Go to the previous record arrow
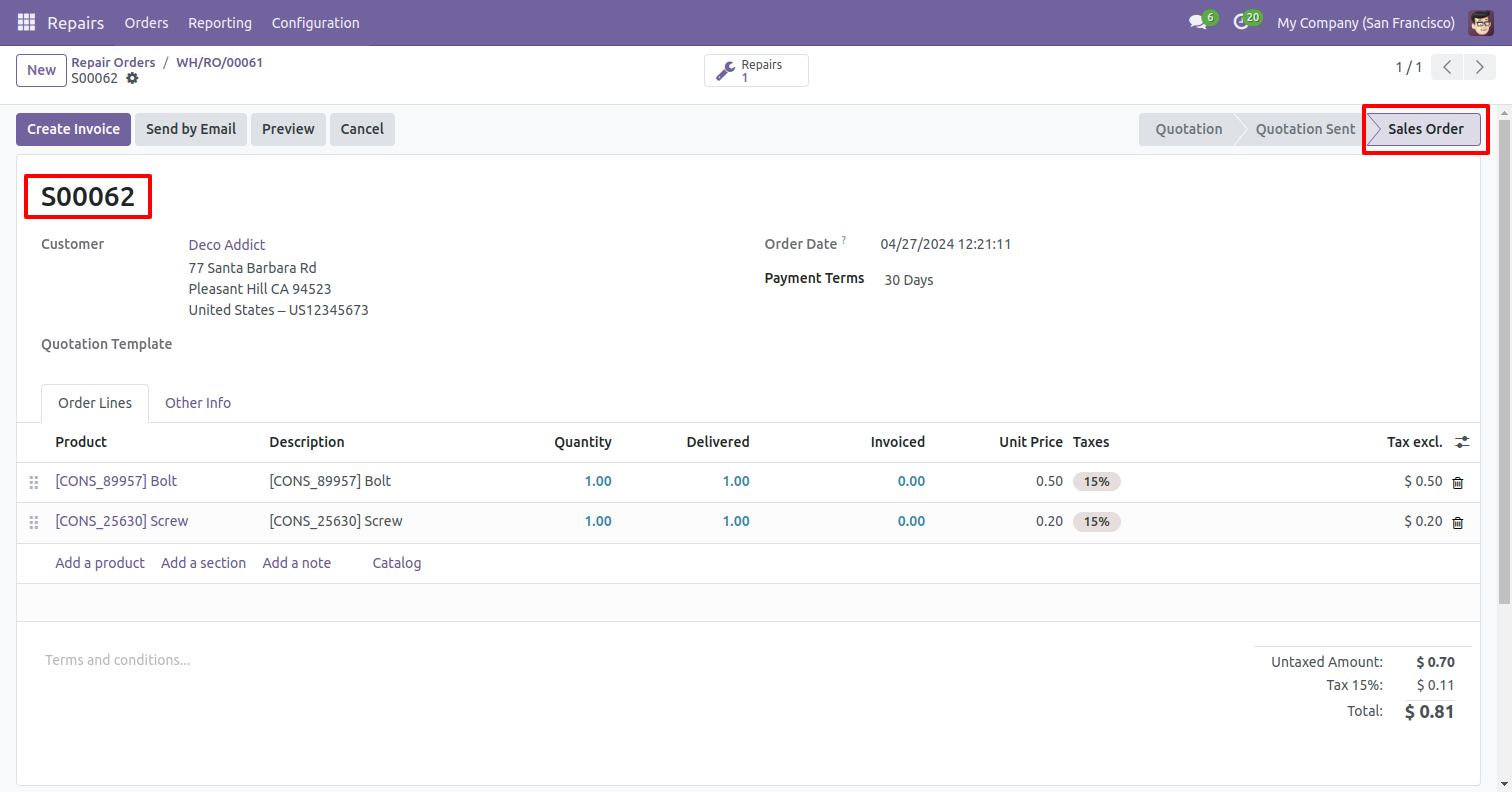Screen dimensions: 1512x792 point(1447,68)
